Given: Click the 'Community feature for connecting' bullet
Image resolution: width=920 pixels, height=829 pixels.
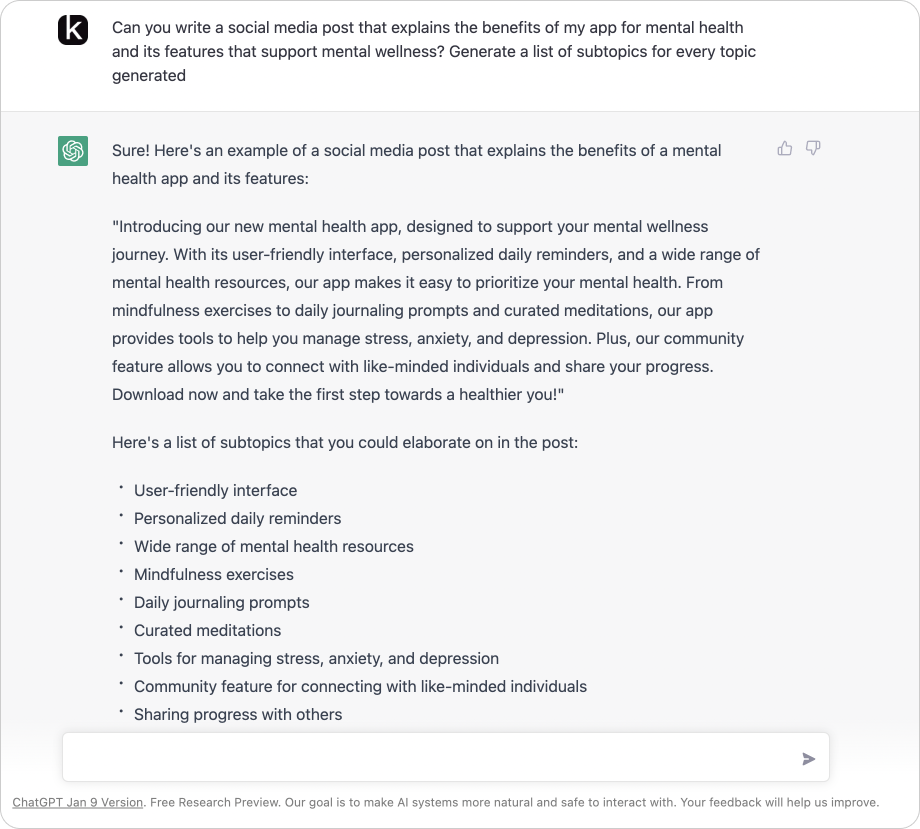Looking at the screenshot, I should pos(360,686).
